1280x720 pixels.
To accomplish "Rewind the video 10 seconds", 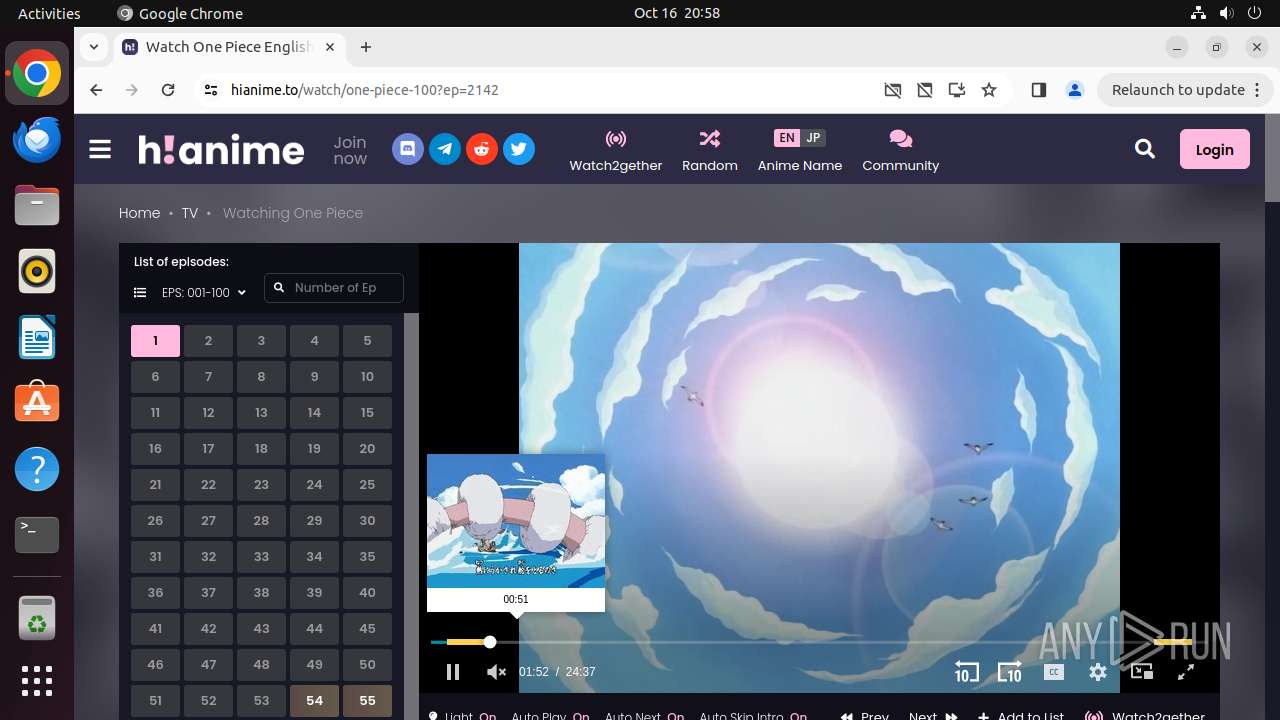I will [966, 672].
